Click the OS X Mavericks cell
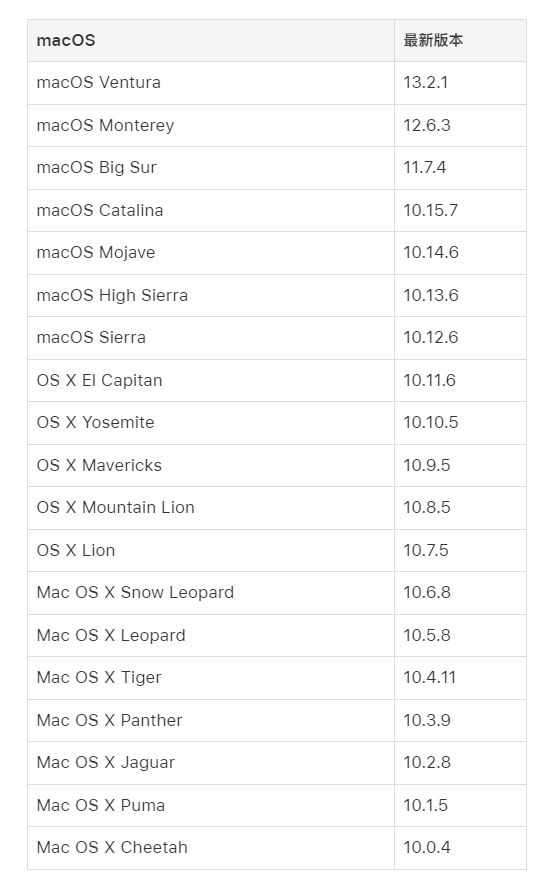The width and height of the screenshot is (543, 878). (210, 465)
